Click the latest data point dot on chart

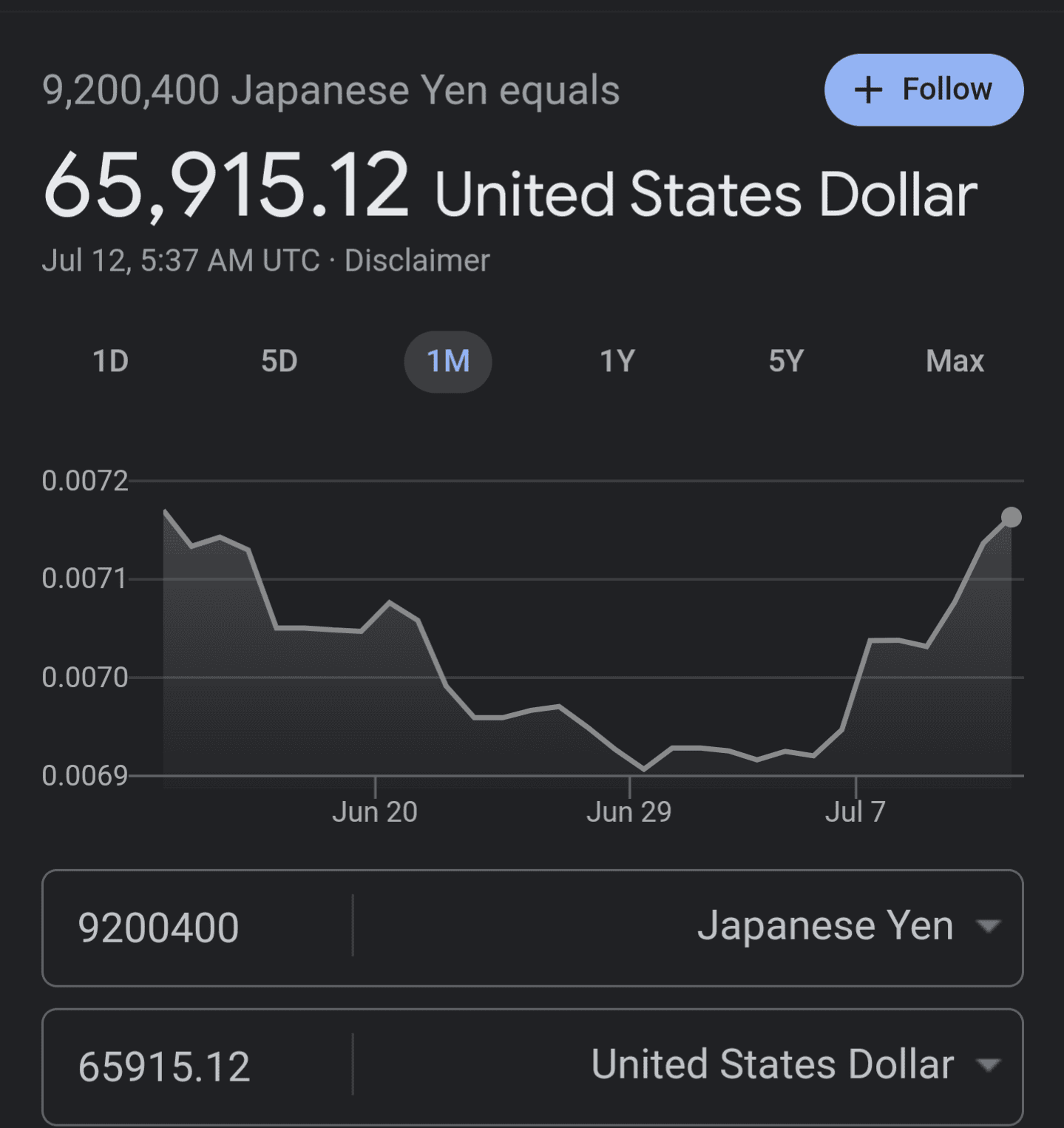coord(1012,517)
